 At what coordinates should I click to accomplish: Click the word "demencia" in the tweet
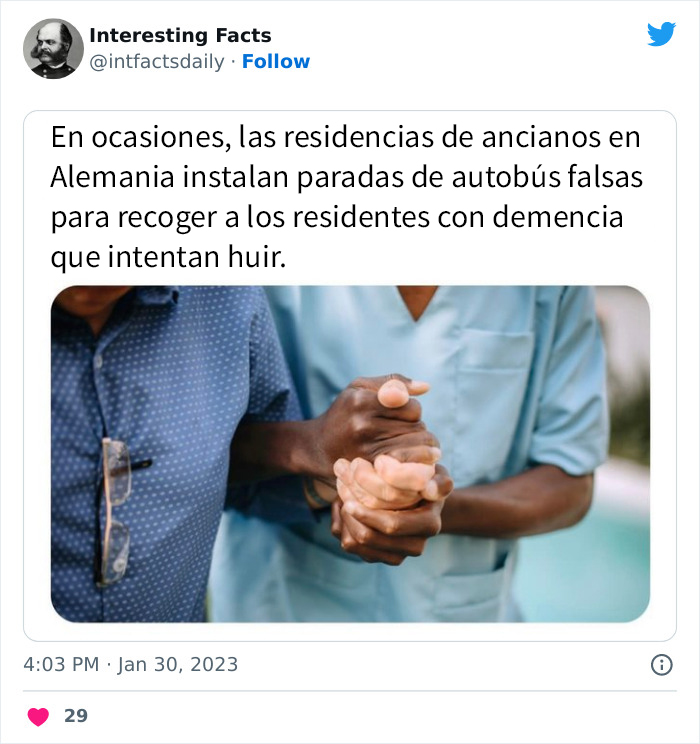click(x=558, y=217)
